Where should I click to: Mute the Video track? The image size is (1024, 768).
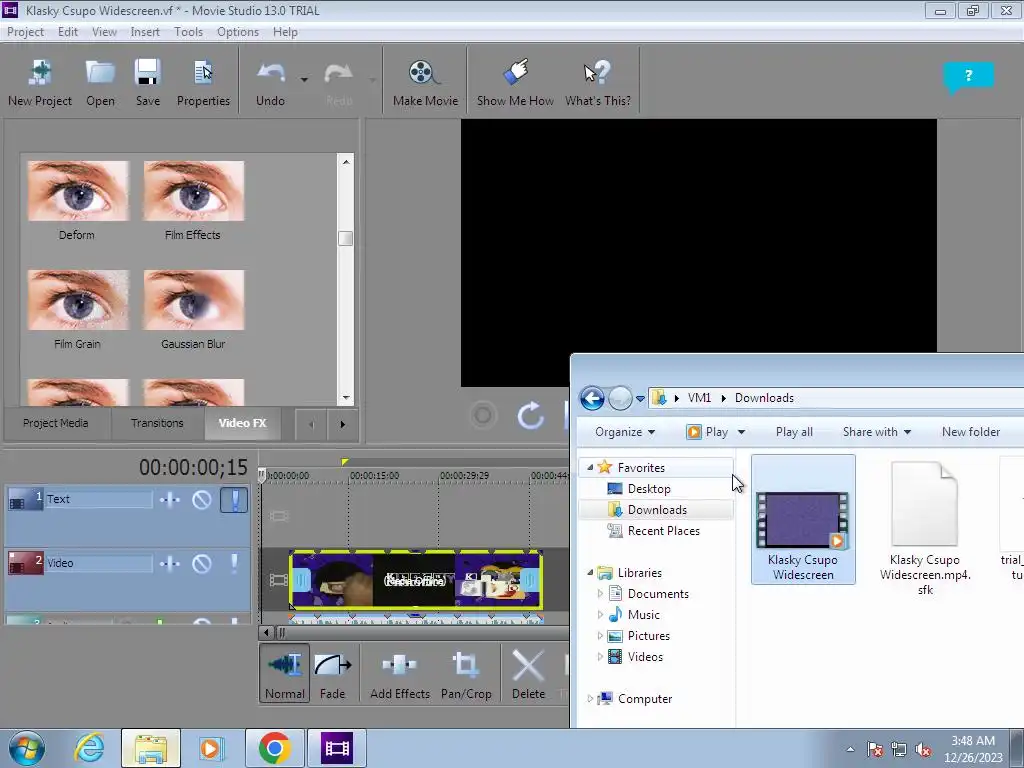click(202, 563)
